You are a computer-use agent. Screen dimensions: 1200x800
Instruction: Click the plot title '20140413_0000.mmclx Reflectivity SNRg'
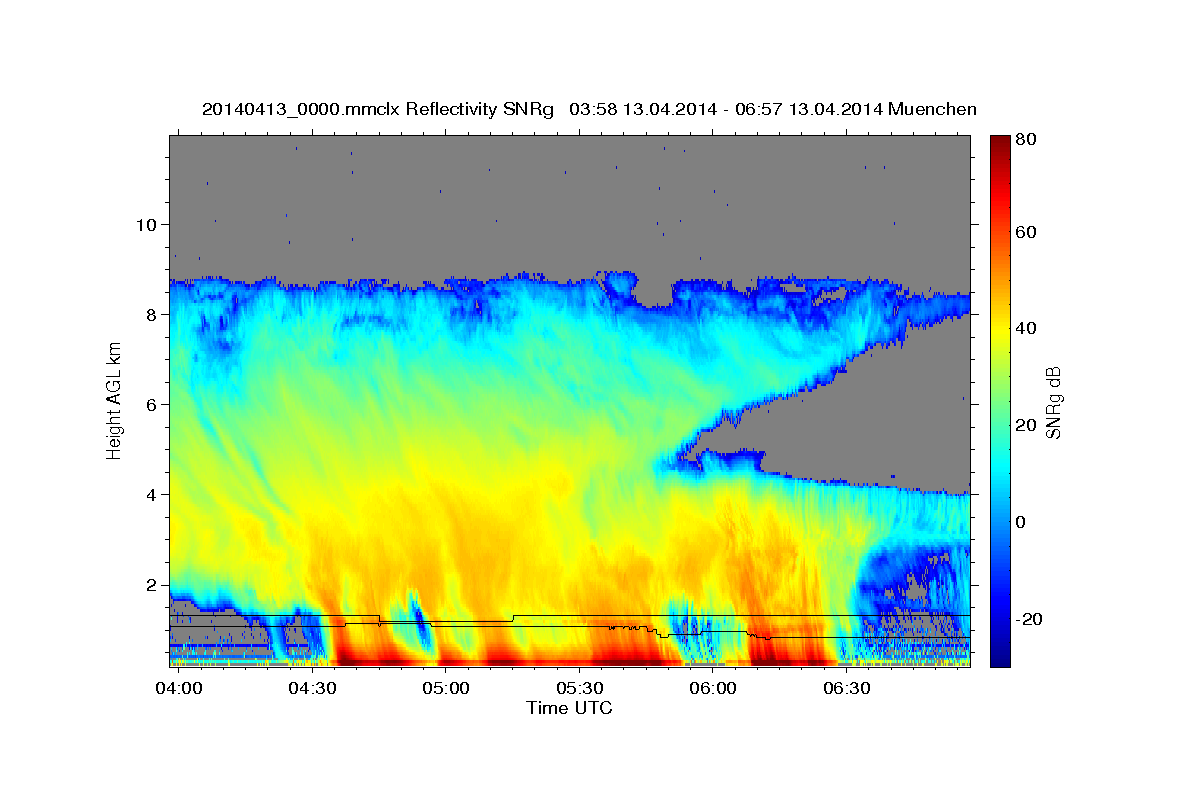click(x=377, y=109)
